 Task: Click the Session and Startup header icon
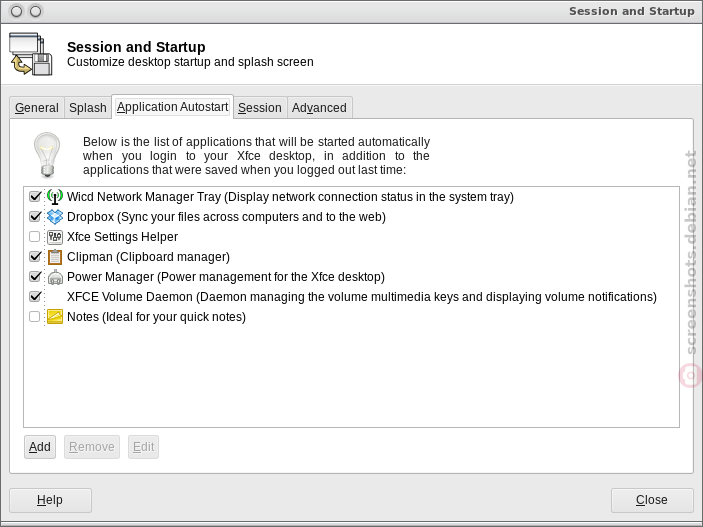tap(30, 53)
